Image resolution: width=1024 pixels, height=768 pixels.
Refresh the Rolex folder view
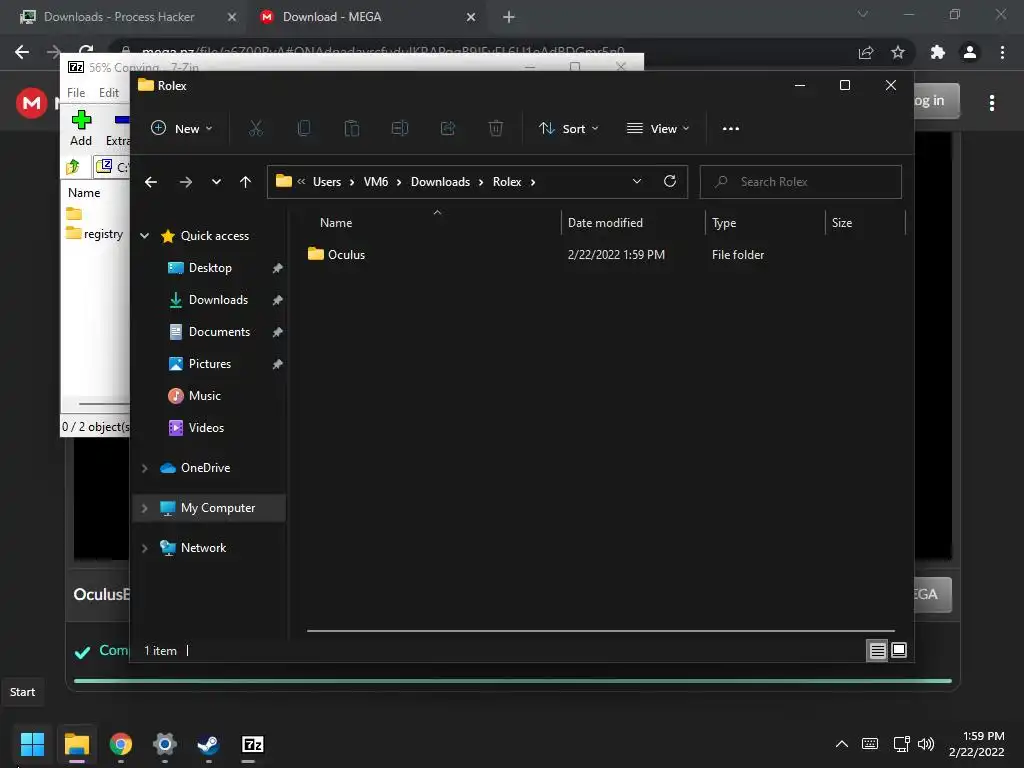tap(669, 182)
